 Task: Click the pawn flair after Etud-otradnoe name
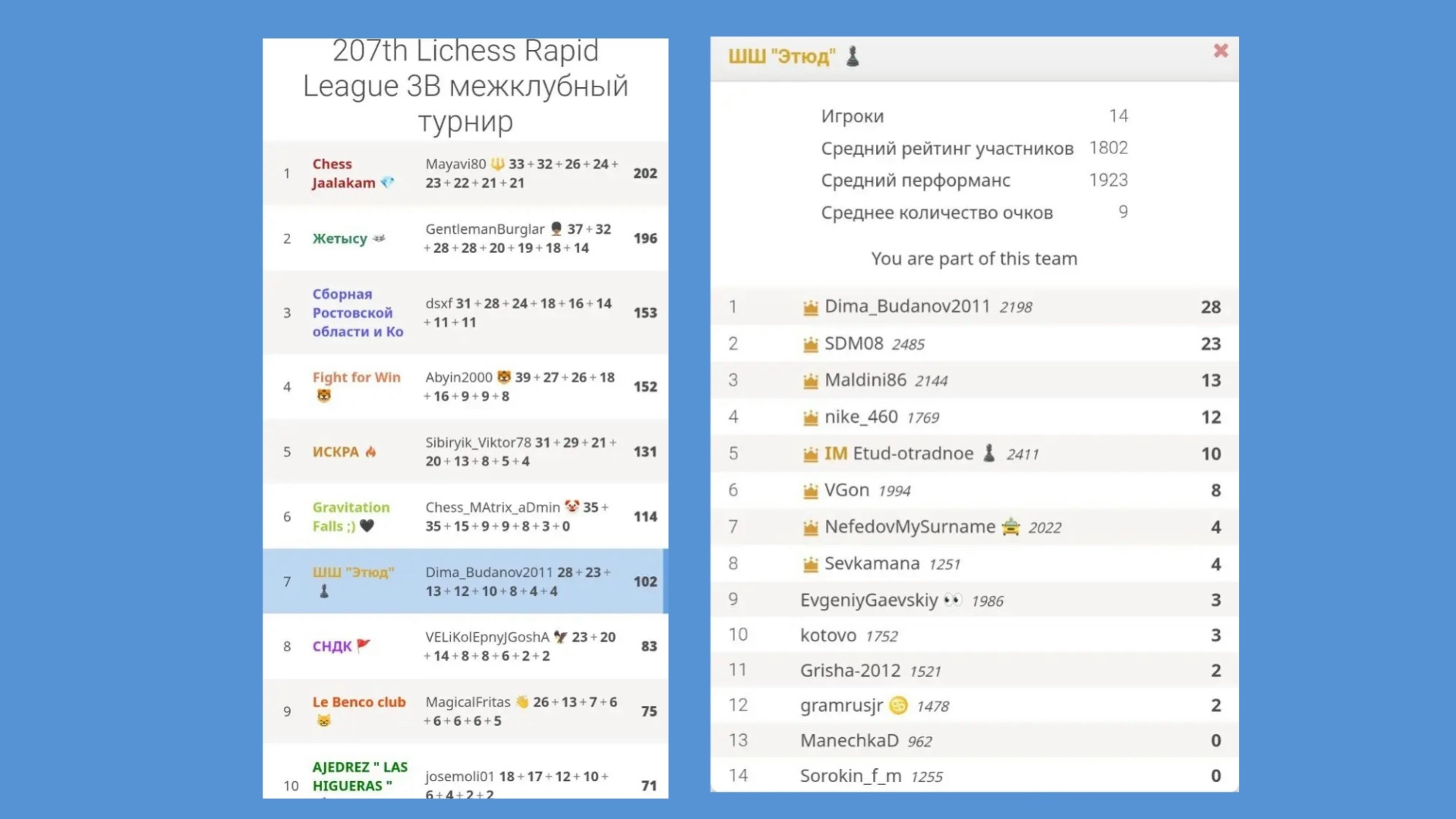pos(988,453)
